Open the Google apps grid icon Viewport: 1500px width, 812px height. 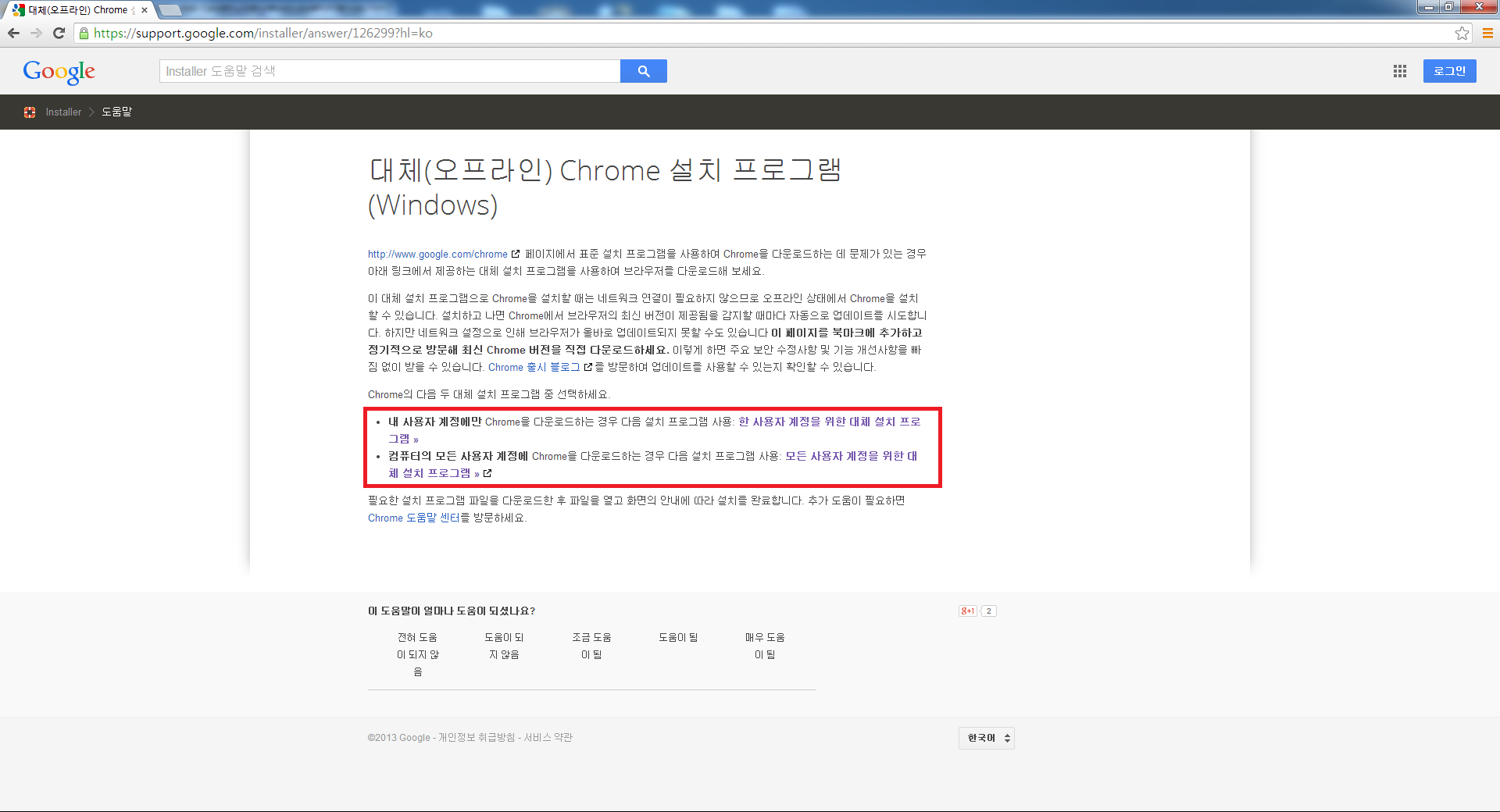1399,71
